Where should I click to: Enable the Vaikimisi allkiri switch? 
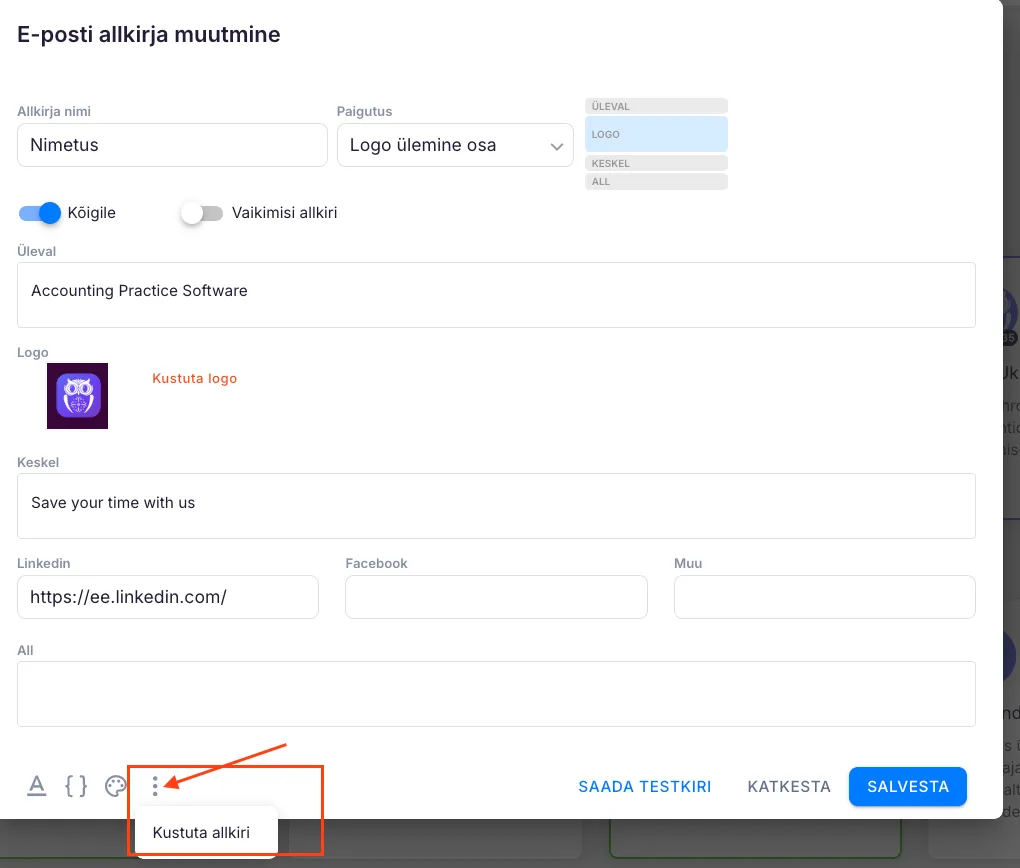coord(202,213)
